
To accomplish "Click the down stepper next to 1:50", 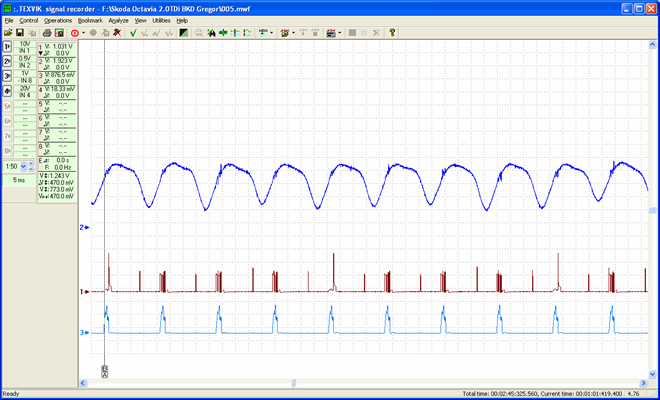I will coord(31,169).
